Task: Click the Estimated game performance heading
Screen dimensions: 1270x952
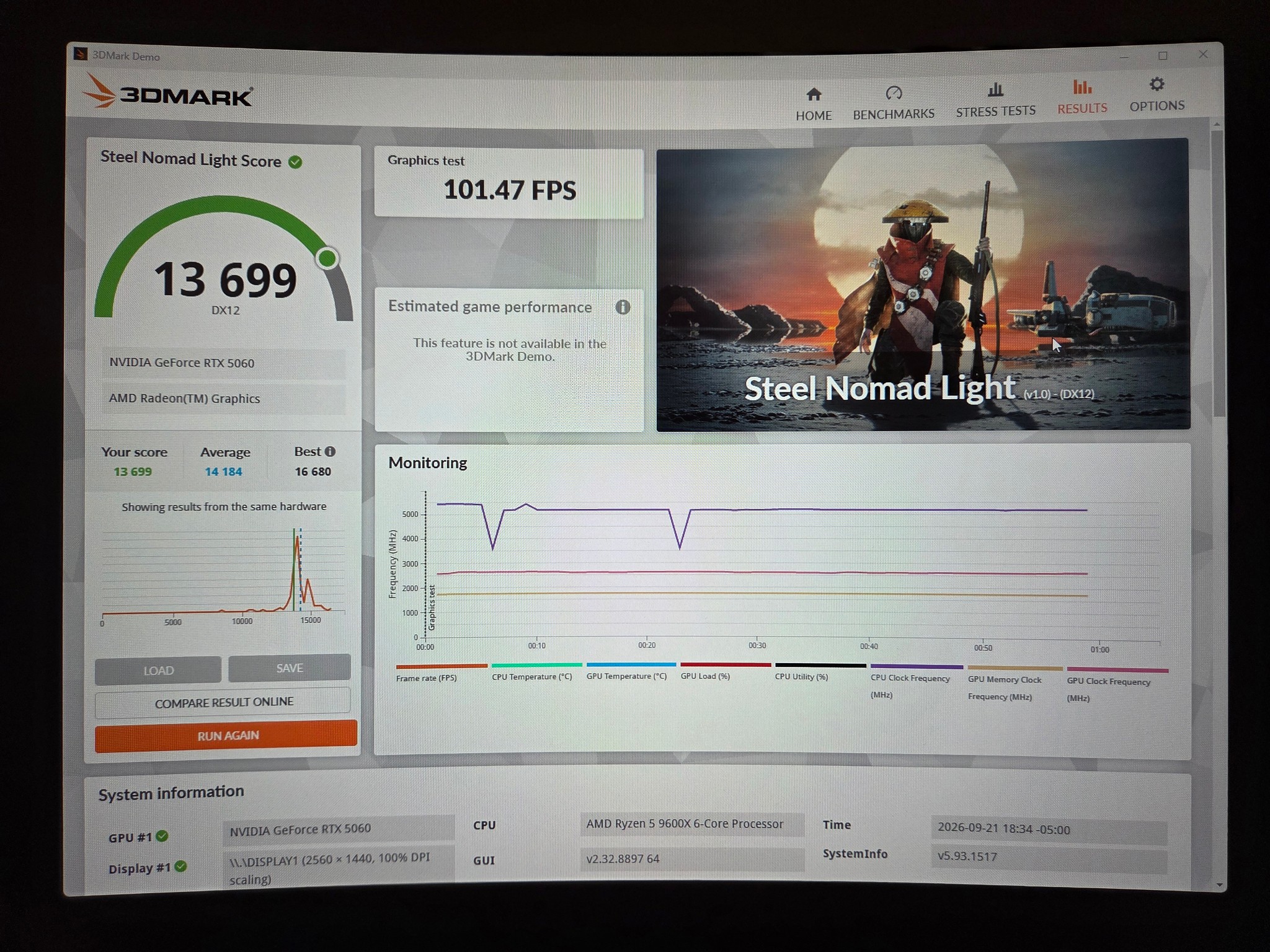Action: (x=490, y=307)
